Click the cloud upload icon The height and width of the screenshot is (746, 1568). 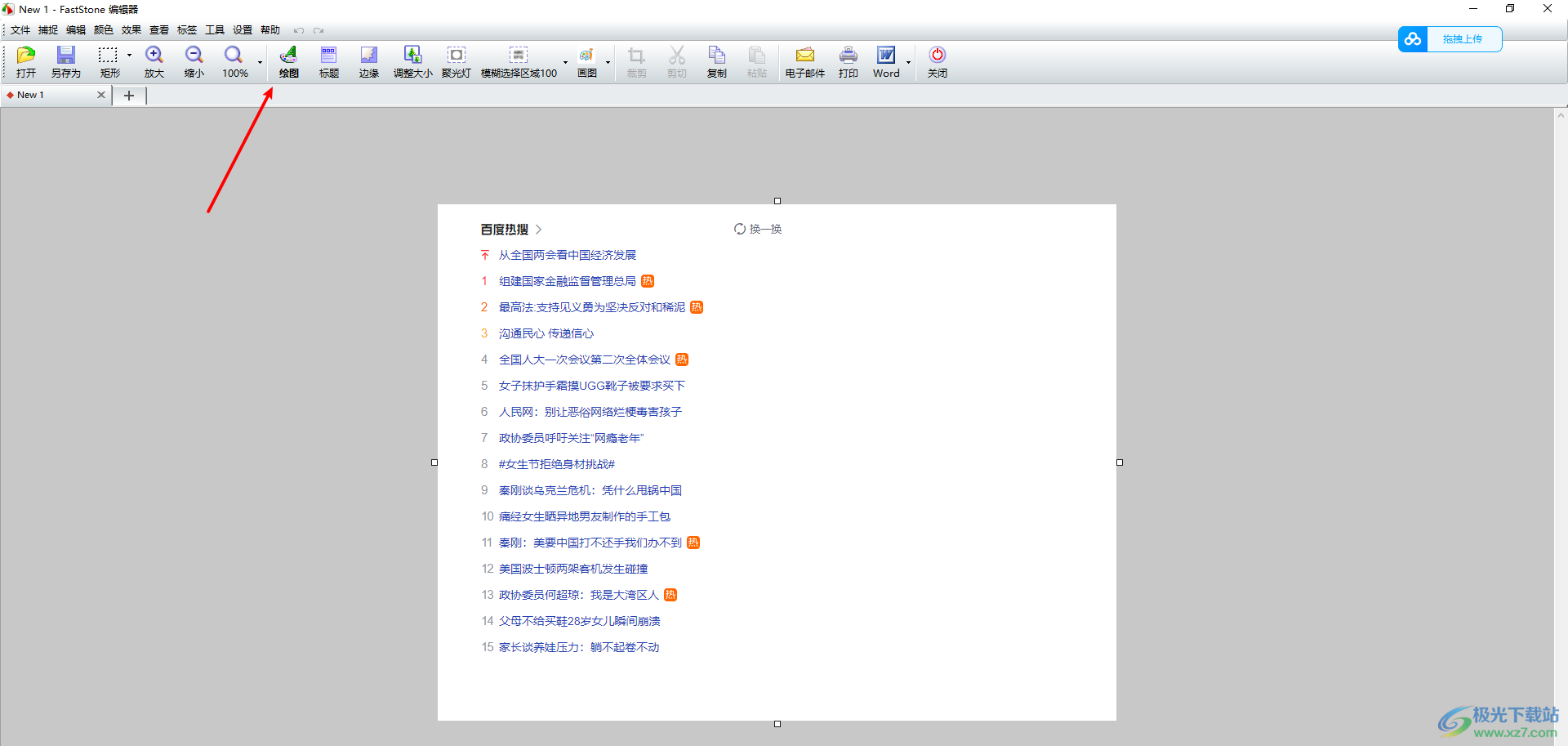(x=1413, y=39)
